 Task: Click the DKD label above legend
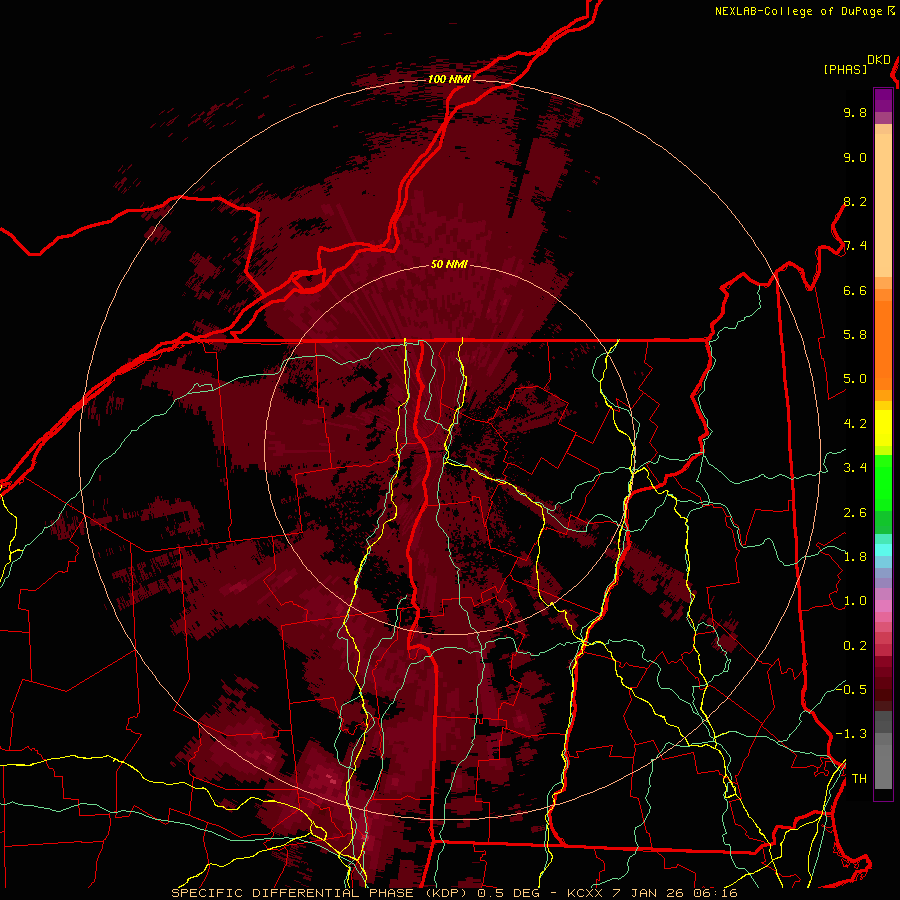coord(879,60)
